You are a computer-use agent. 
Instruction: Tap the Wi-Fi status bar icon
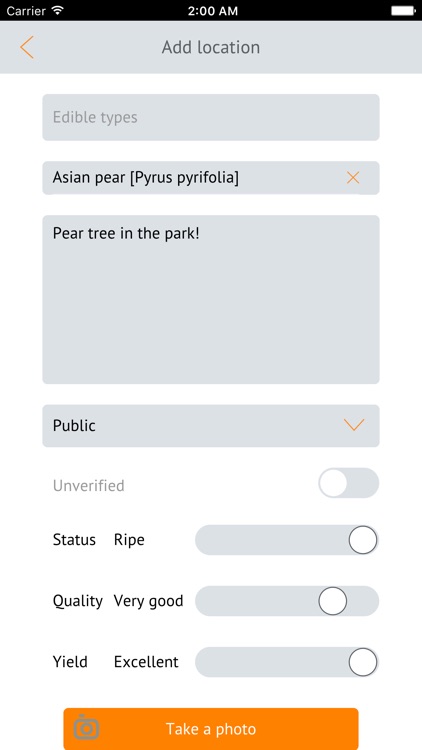(58, 11)
